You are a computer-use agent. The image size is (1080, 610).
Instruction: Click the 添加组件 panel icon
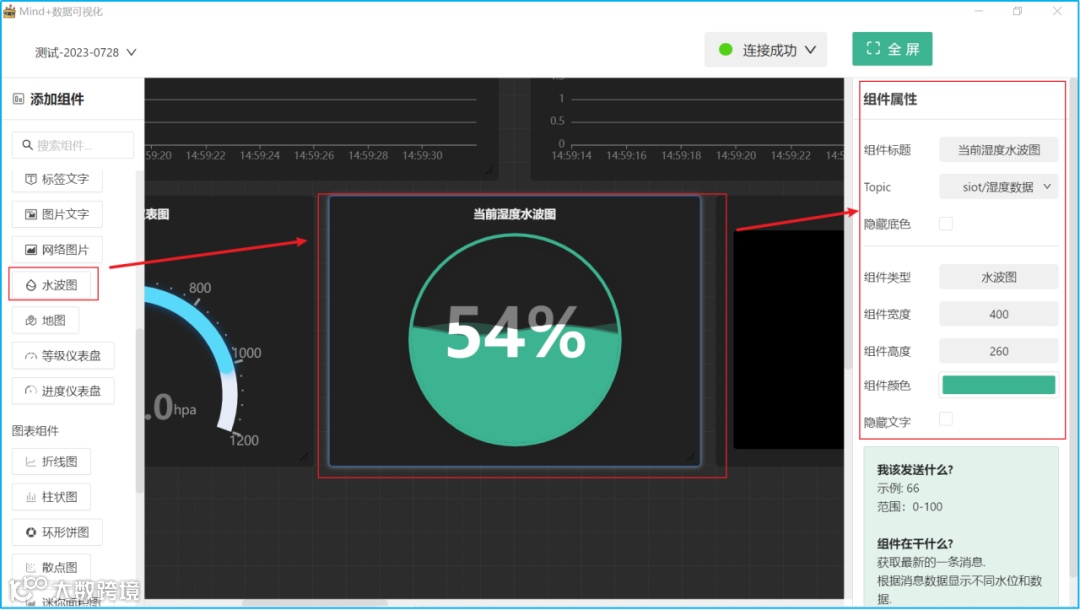19,99
